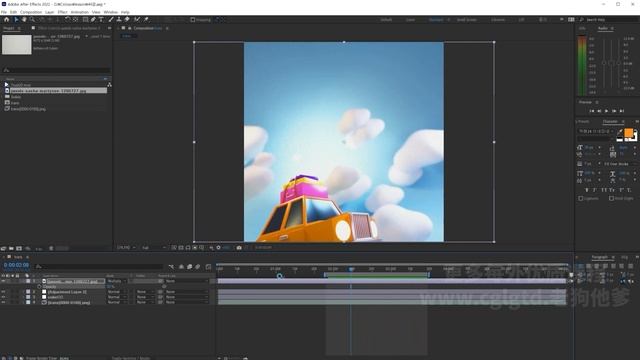
Task: Select the Roto Brush tool
Action: [x=137, y=19]
